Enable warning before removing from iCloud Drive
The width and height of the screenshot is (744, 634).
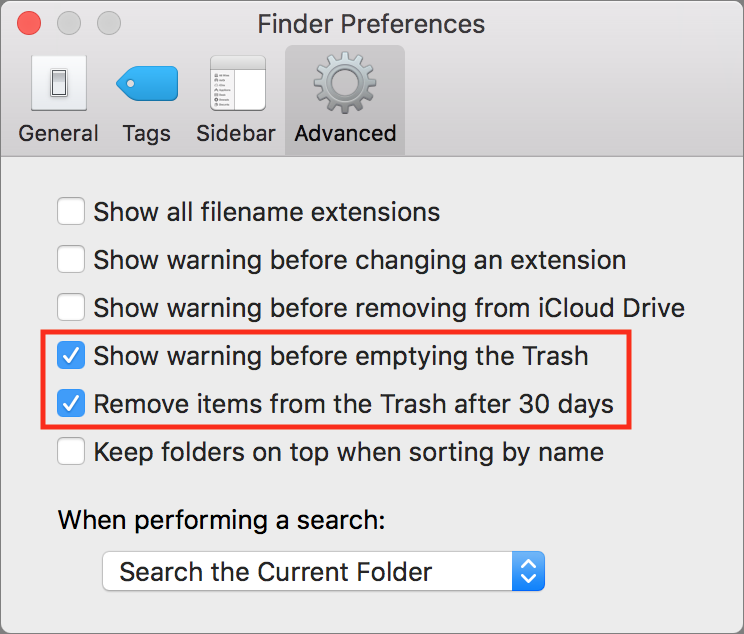[x=71, y=307]
